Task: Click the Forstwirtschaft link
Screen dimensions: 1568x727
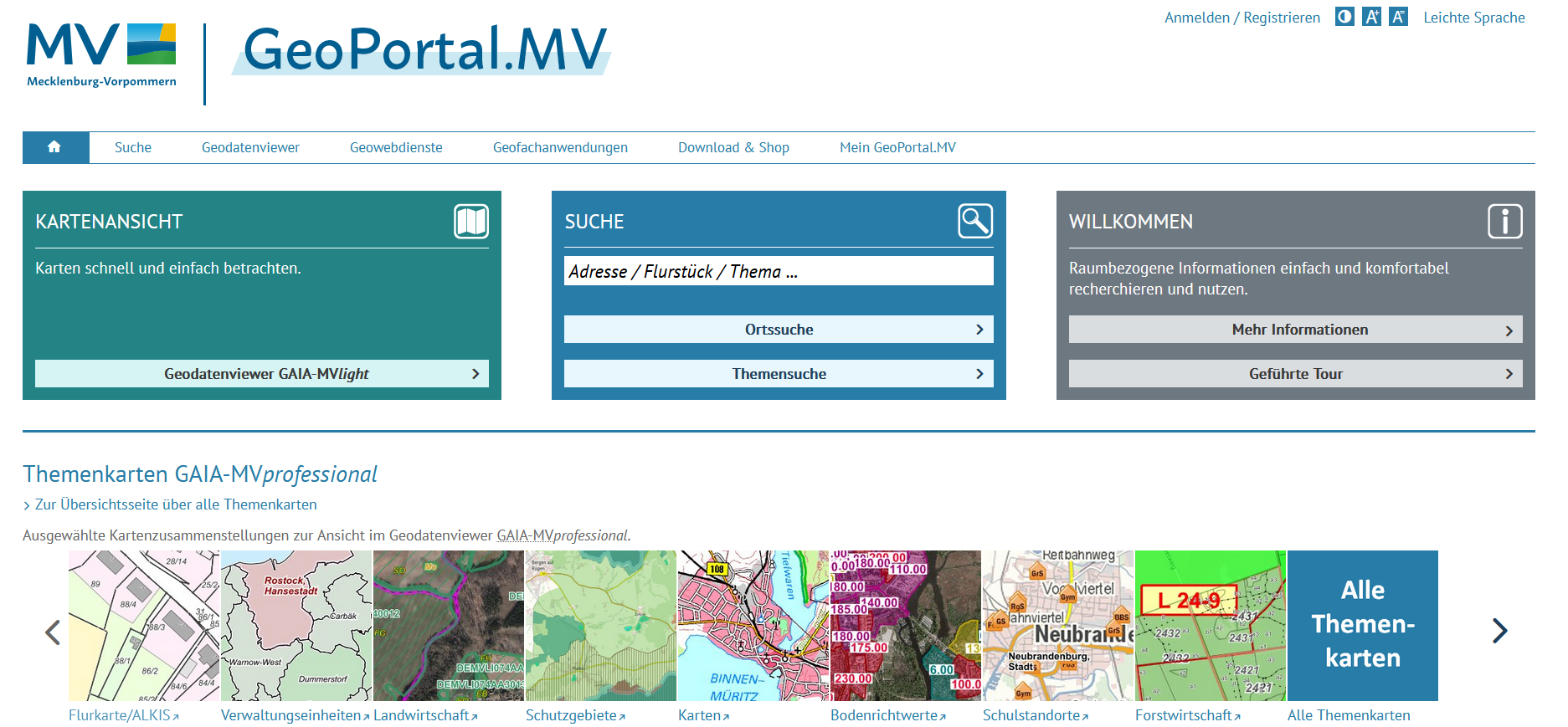Action: (x=1188, y=715)
